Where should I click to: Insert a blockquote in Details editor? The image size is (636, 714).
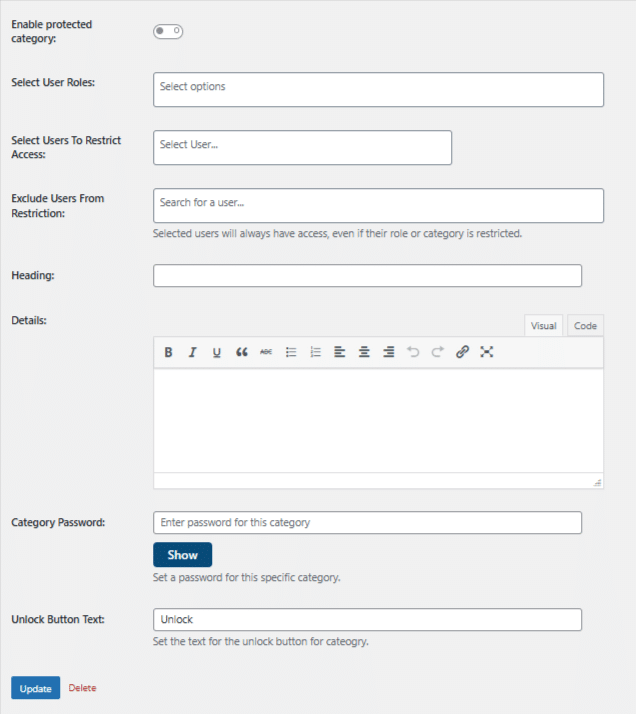pyautogui.click(x=242, y=352)
